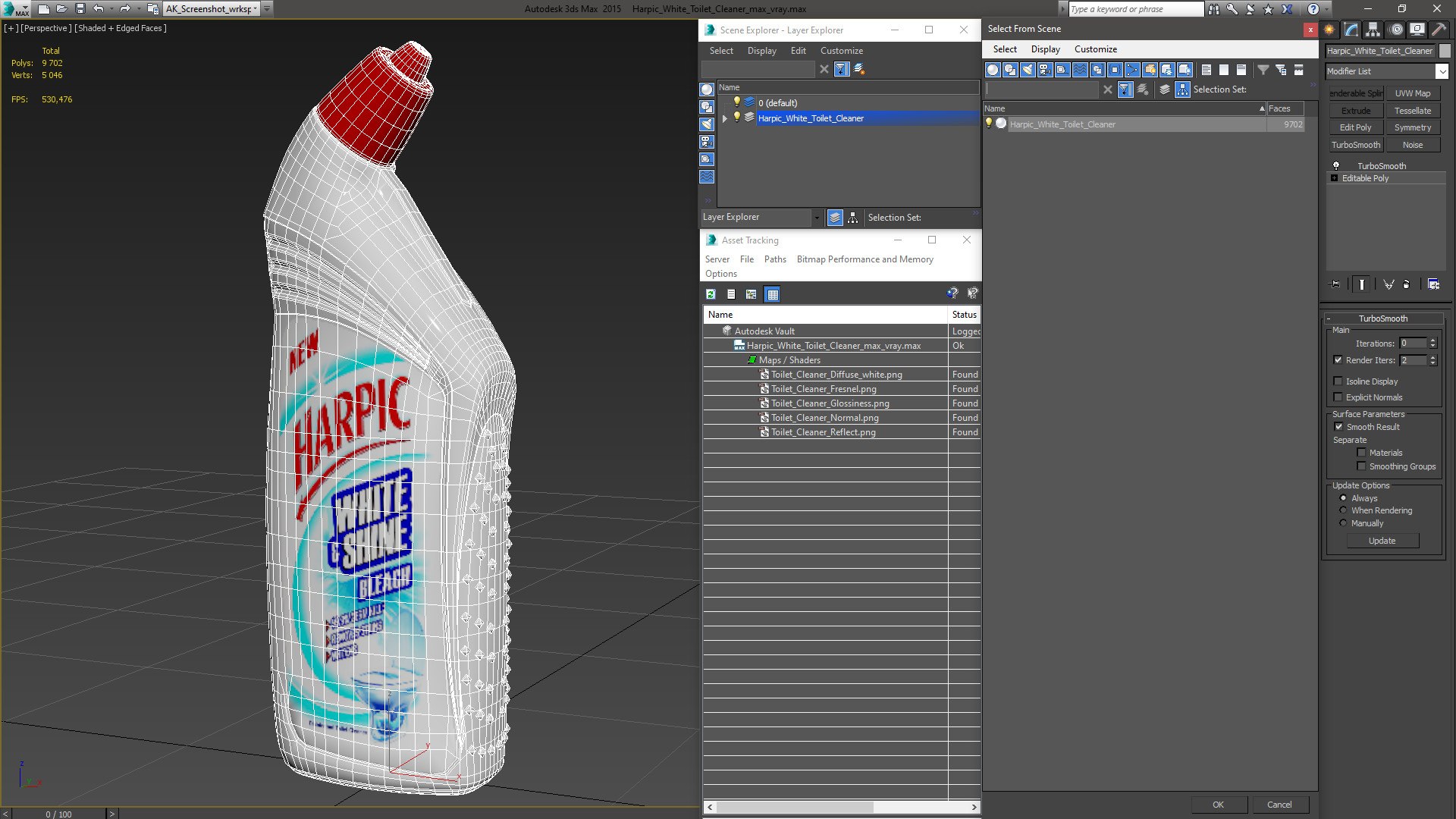Open the Motion command panel tab

(x=1396, y=30)
